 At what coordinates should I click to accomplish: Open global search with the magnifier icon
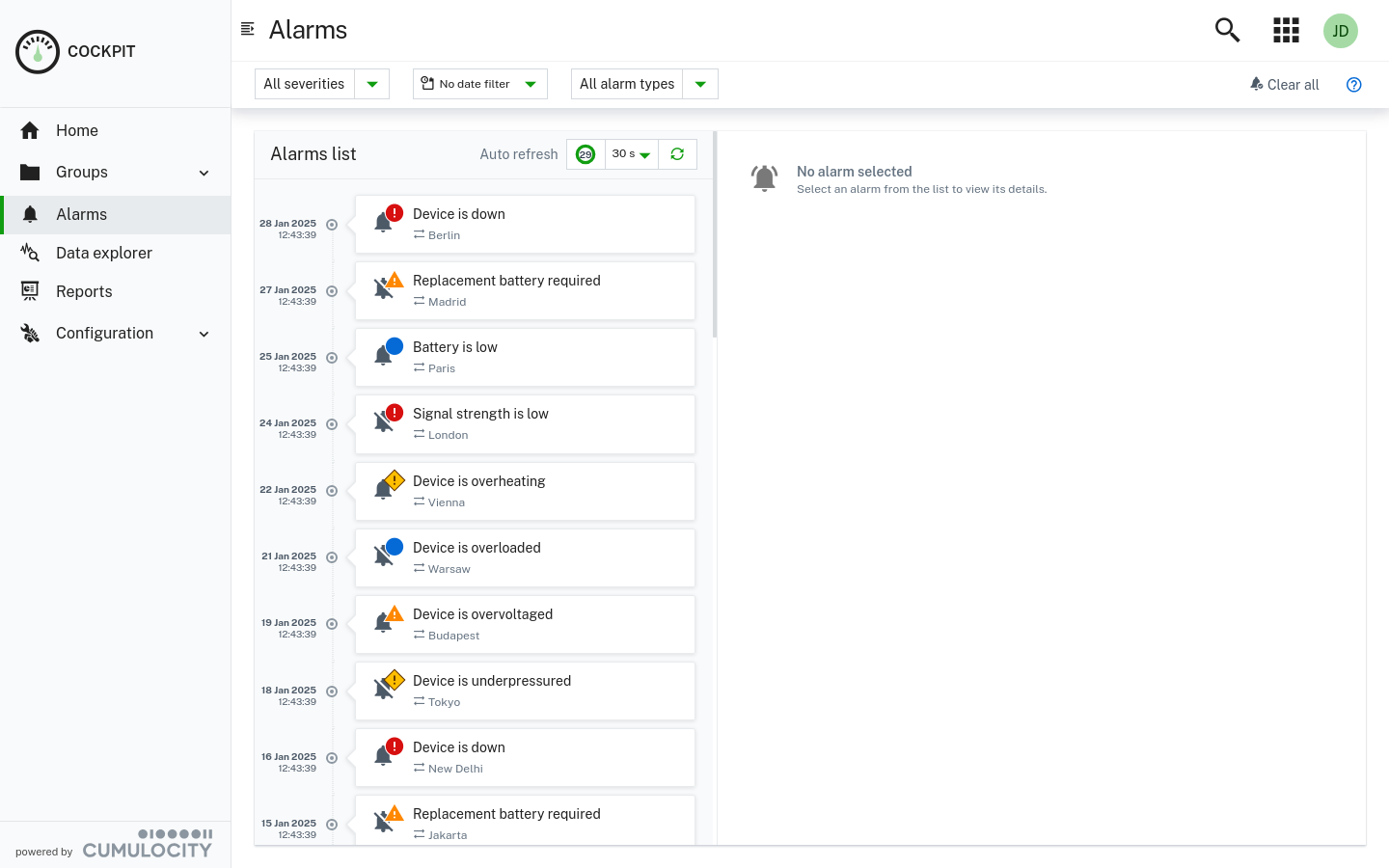click(x=1227, y=30)
